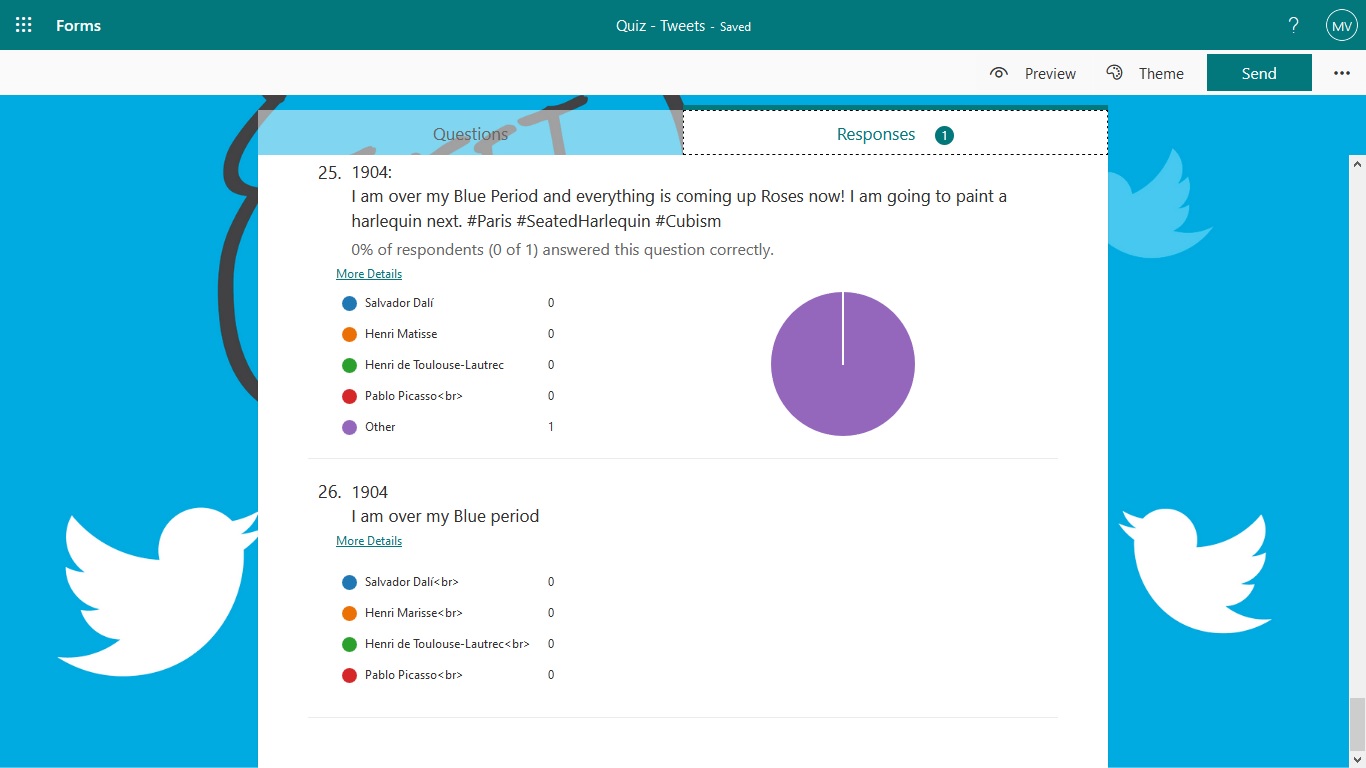Image resolution: width=1366 pixels, height=768 pixels.
Task: Click the Preview label
Action: (x=1050, y=73)
